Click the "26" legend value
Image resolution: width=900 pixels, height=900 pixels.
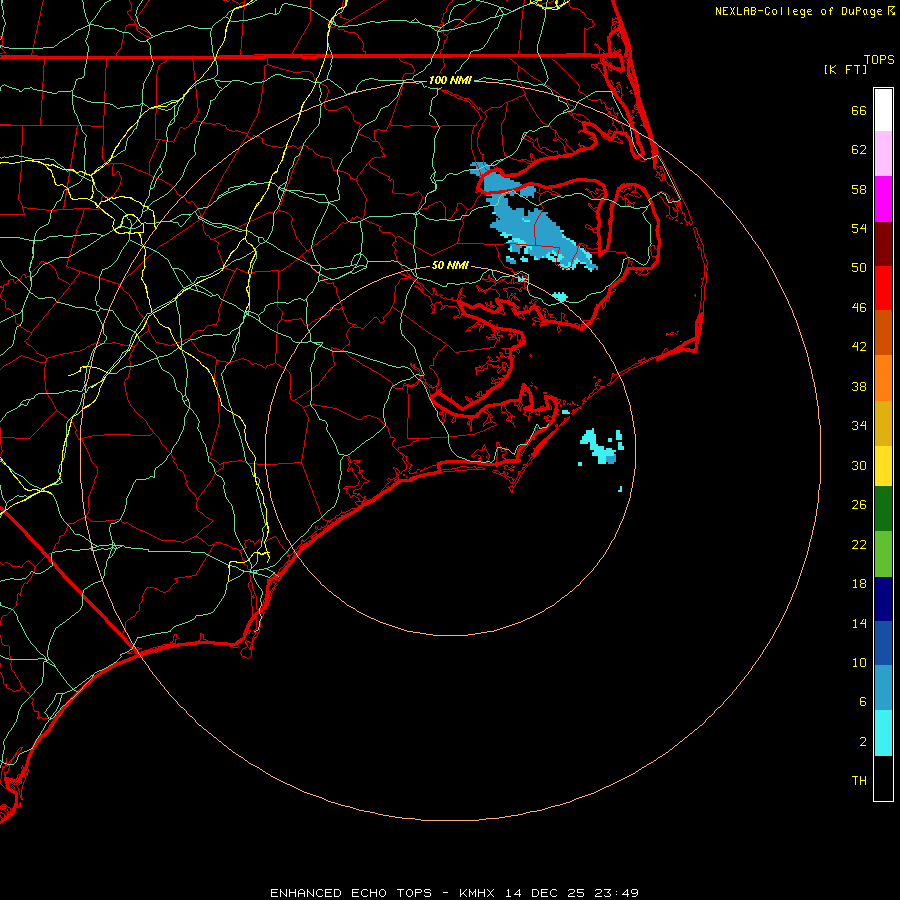tap(859, 505)
